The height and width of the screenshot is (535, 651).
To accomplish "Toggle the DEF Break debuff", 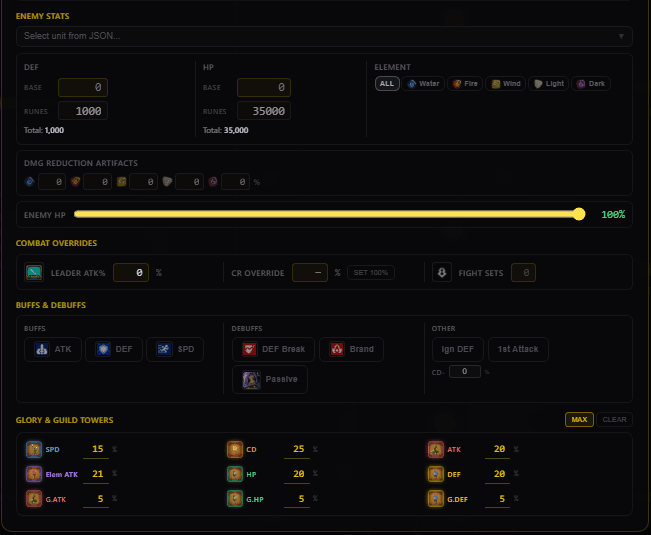I will [x=273, y=349].
